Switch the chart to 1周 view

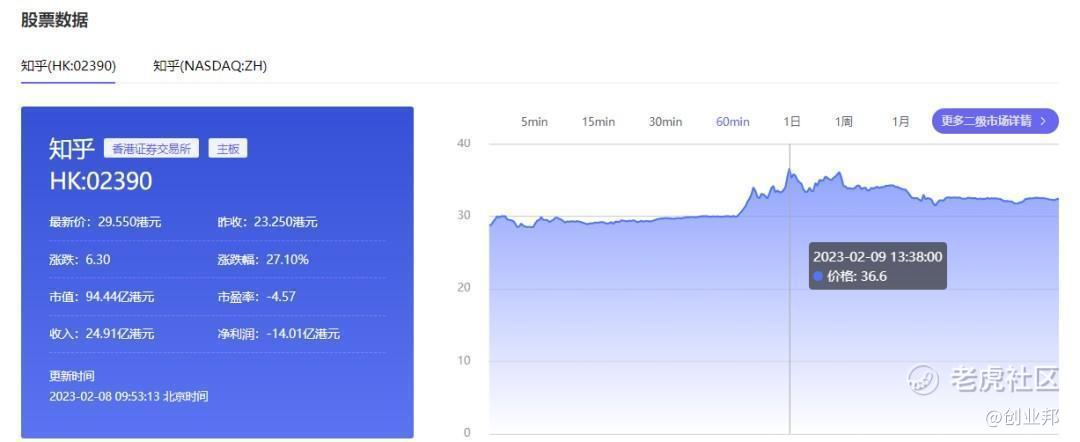click(844, 122)
